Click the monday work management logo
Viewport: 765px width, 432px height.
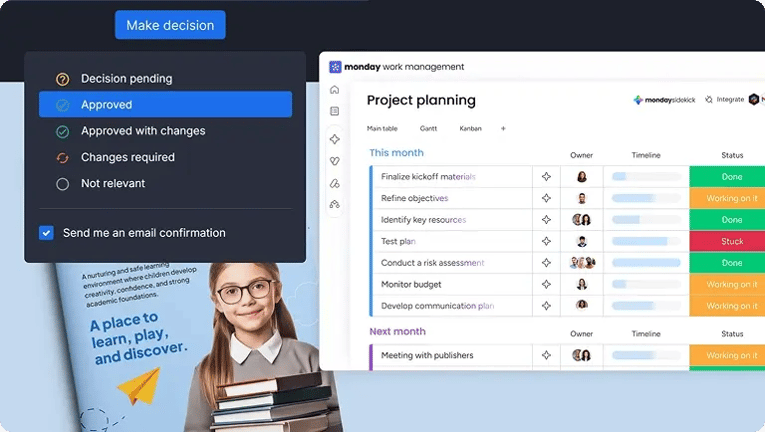click(396, 67)
